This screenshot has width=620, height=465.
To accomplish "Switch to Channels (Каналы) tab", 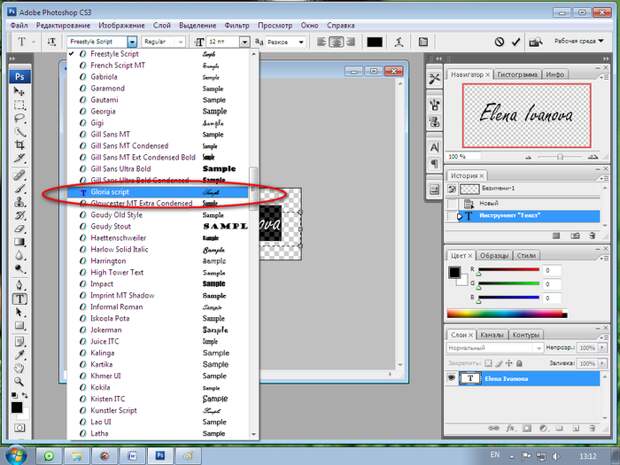I will coord(492,335).
